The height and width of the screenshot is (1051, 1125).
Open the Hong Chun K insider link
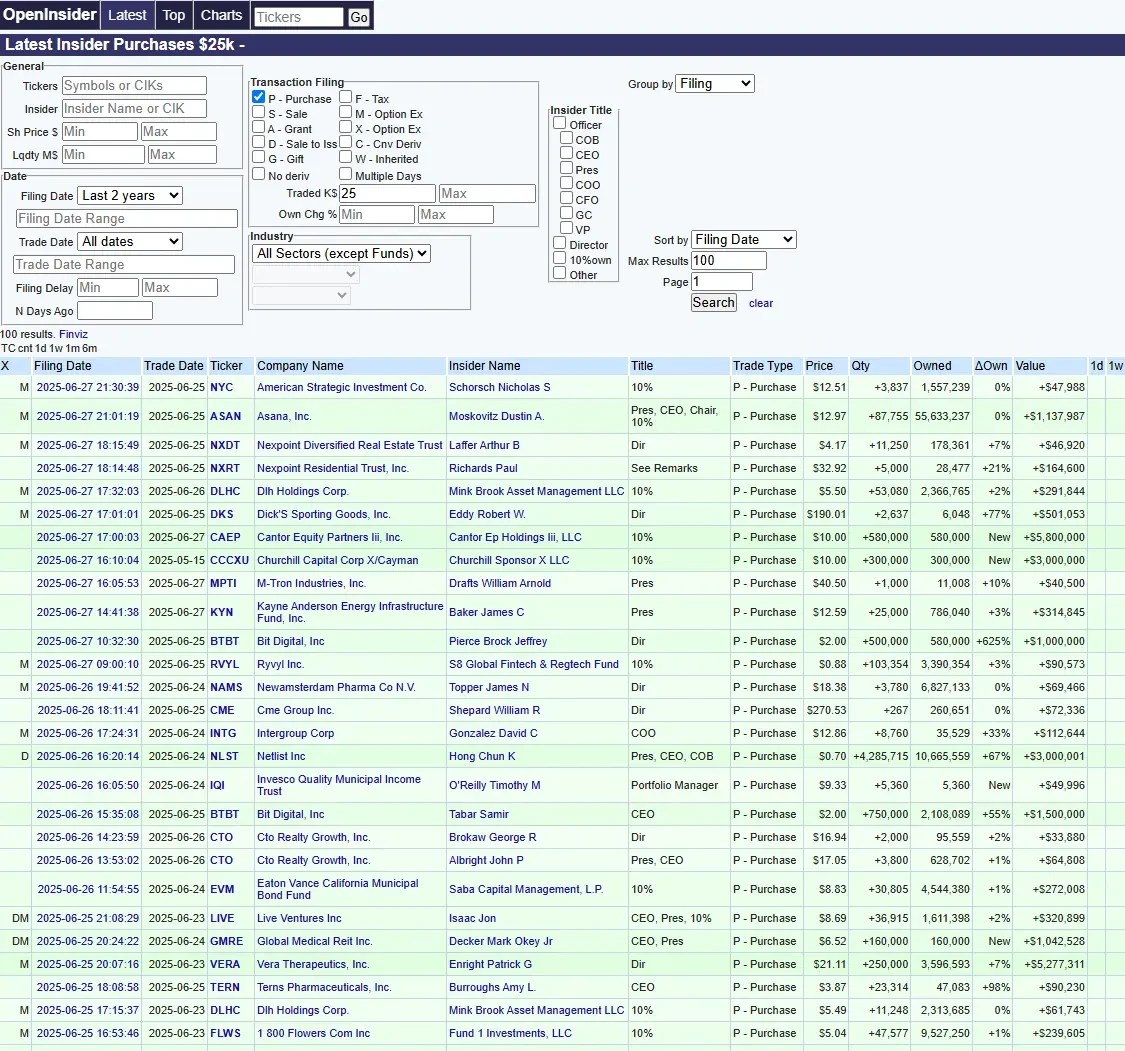pos(482,756)
